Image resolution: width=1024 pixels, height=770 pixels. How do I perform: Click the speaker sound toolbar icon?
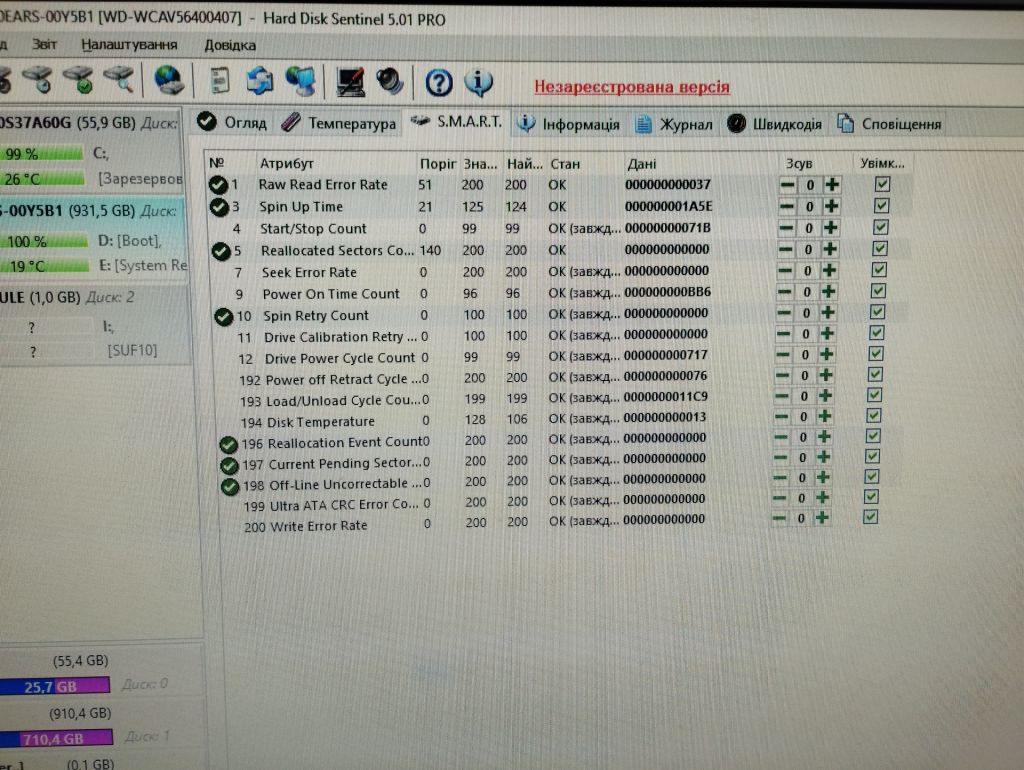tap(390, 82)
